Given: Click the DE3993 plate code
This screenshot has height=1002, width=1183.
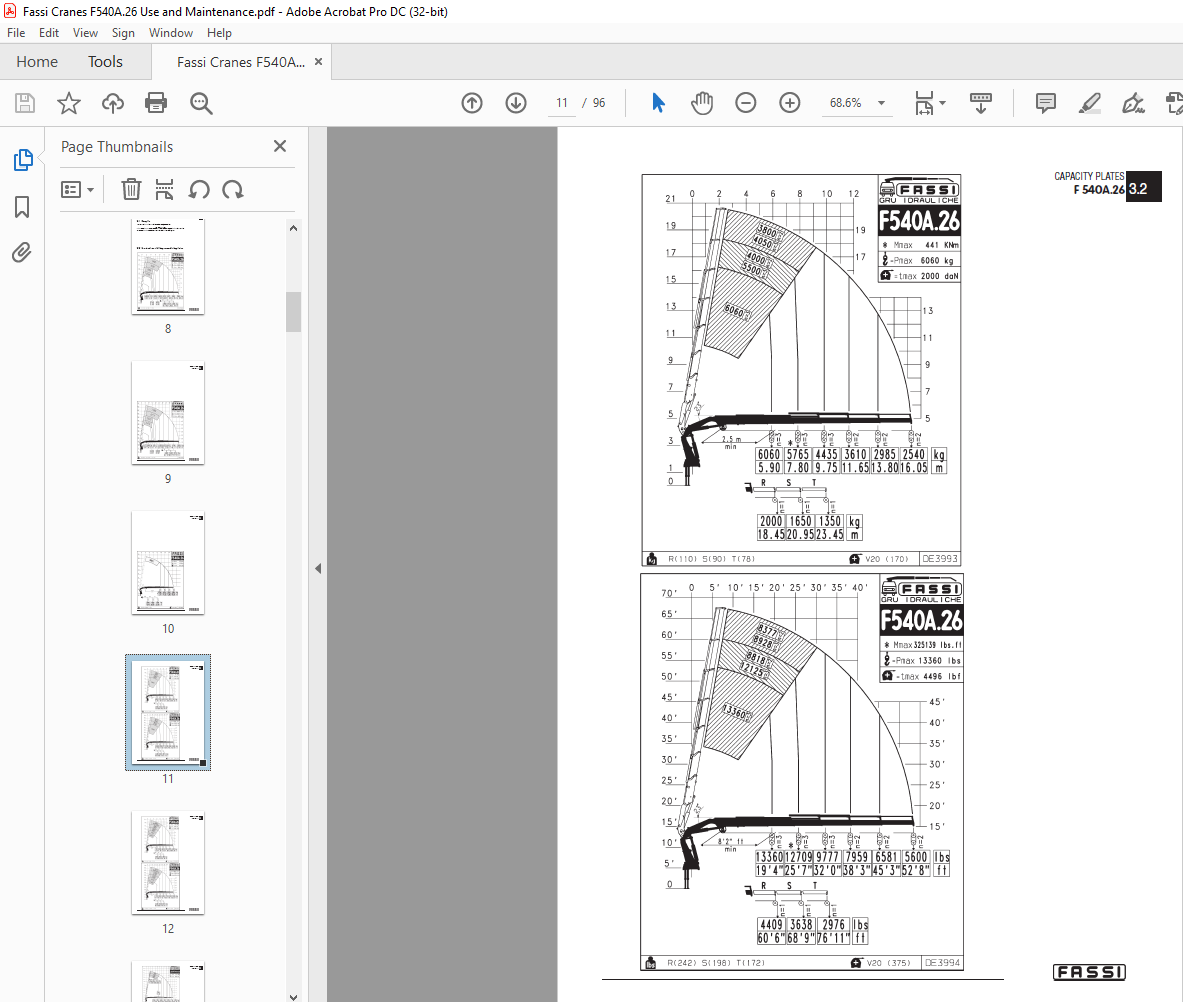Looking at the screenshot, I should (x=940, y=559).
